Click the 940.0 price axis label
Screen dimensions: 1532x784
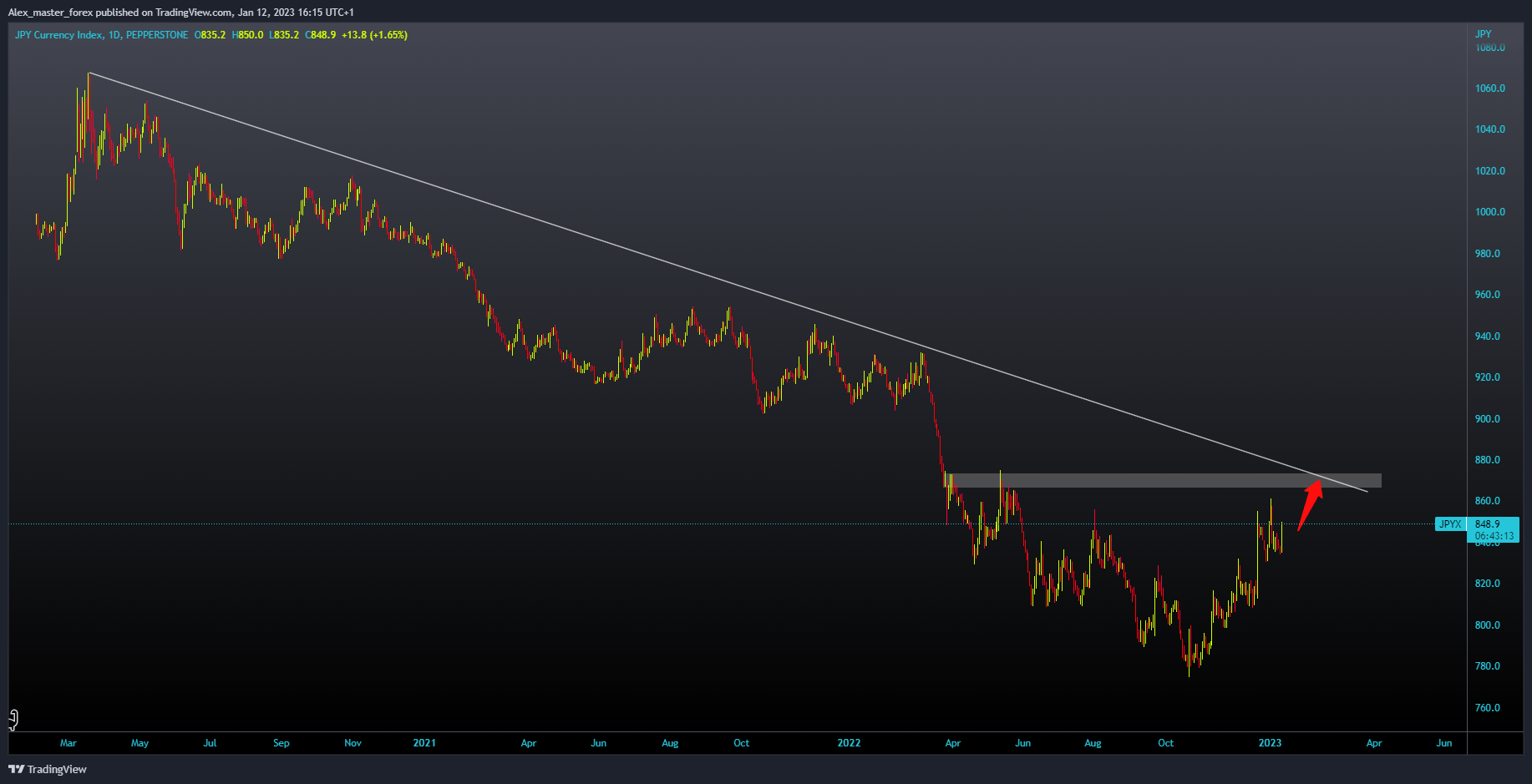click(1488, 336)
